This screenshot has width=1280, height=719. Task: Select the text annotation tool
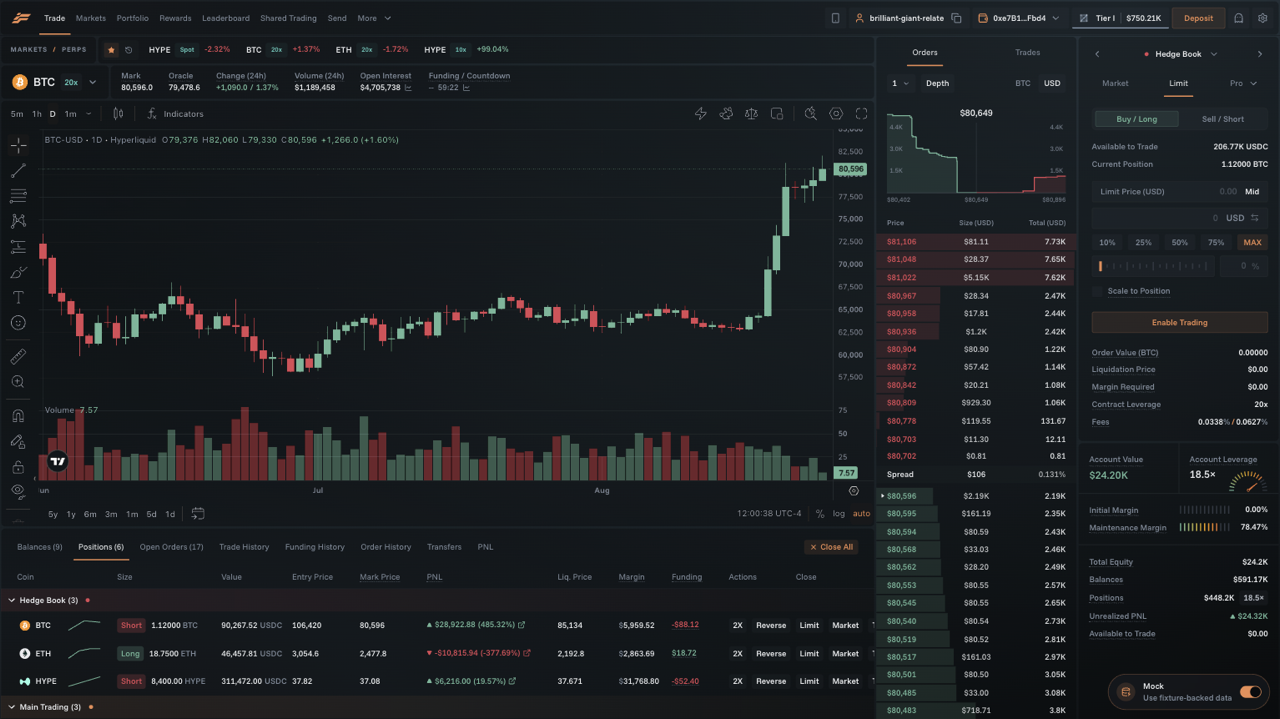point(18,297)
